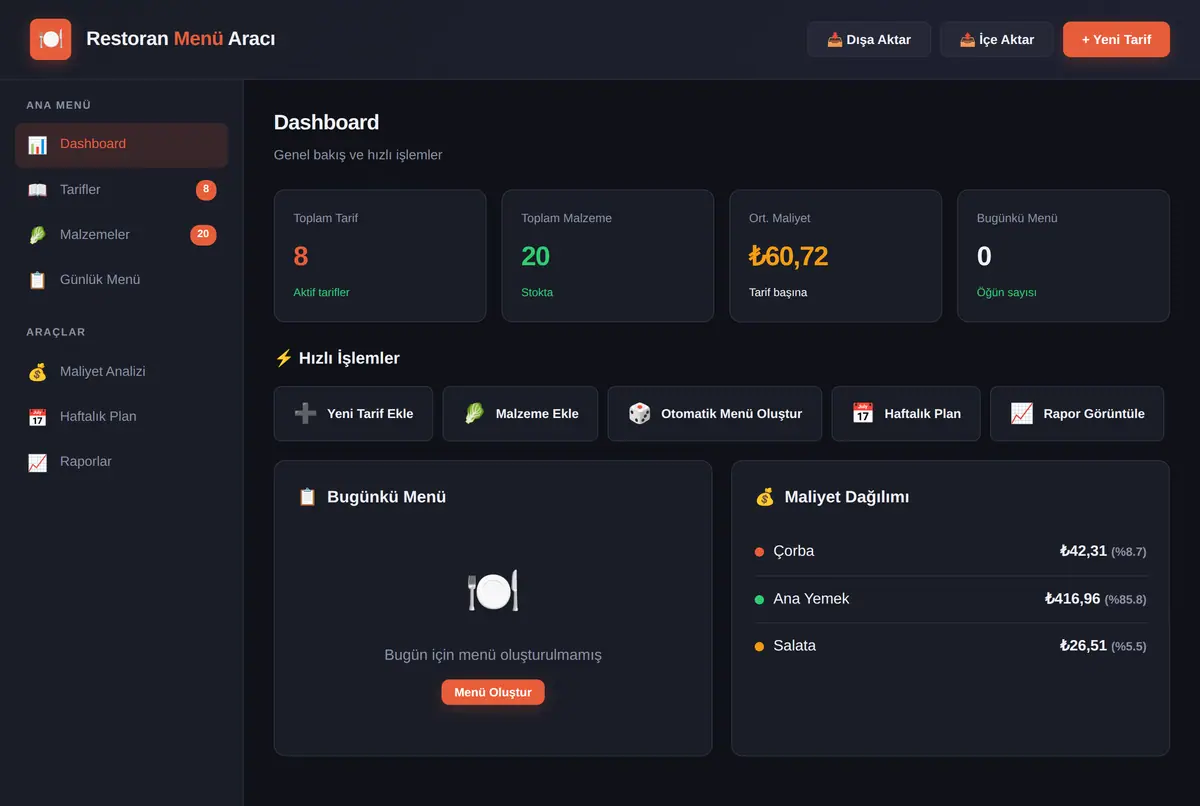
Task: Click the Tarifler book icon
Action: point(37,190)
